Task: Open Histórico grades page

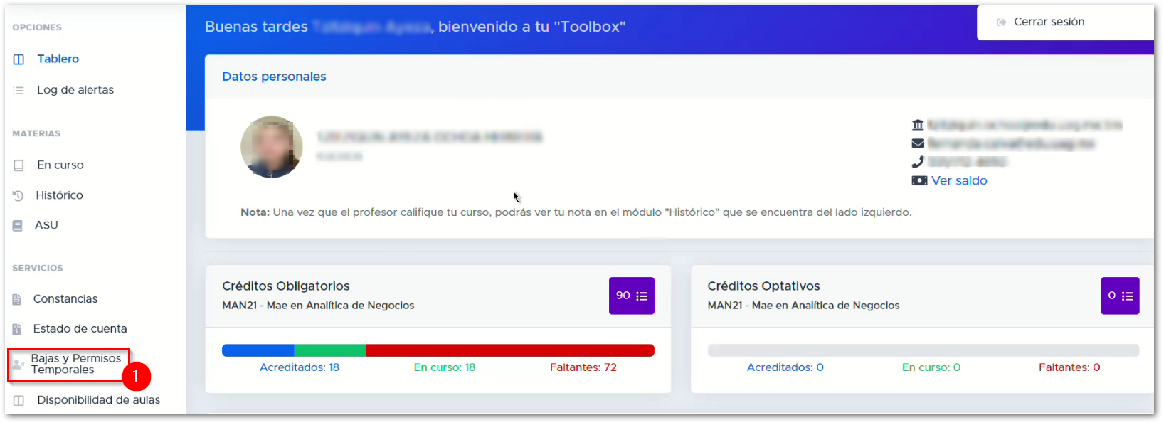Action: pos(59,195)
